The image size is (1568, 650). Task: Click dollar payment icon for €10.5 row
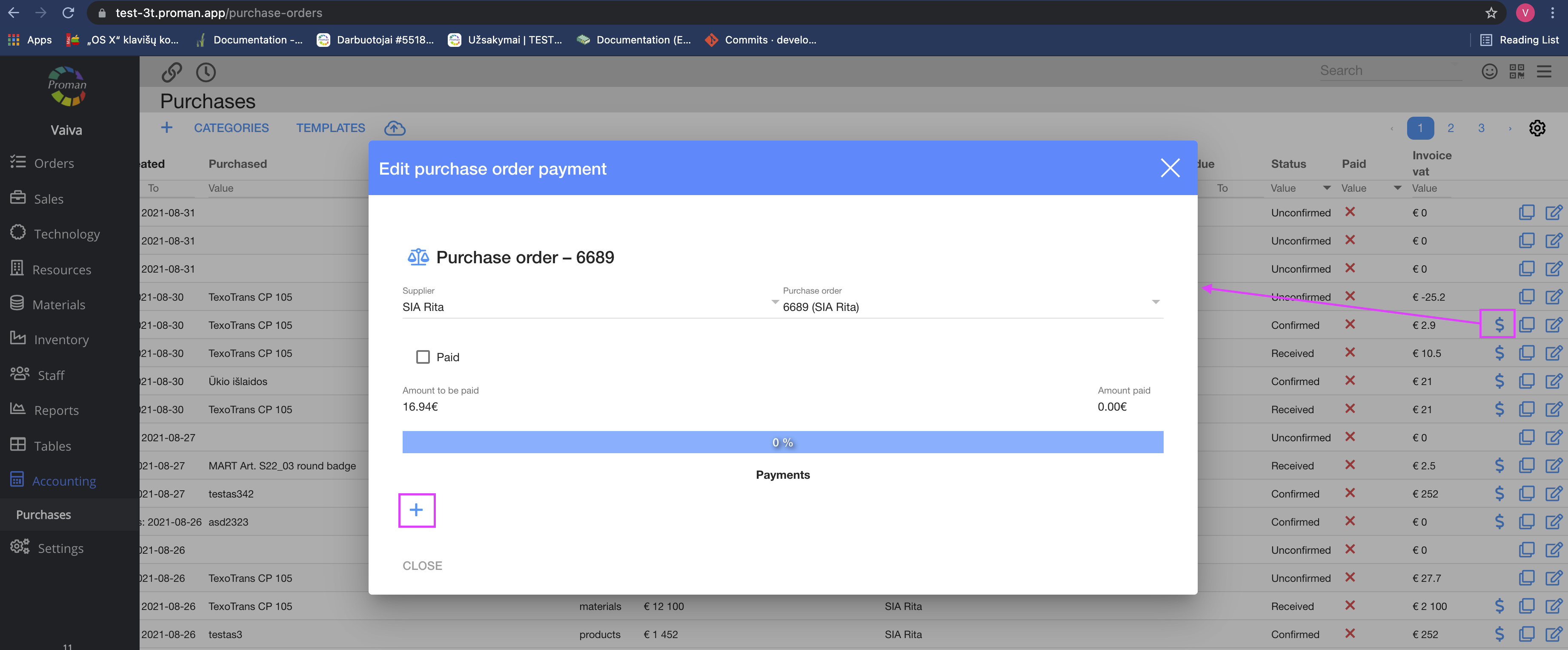[x=1499, y=353]
